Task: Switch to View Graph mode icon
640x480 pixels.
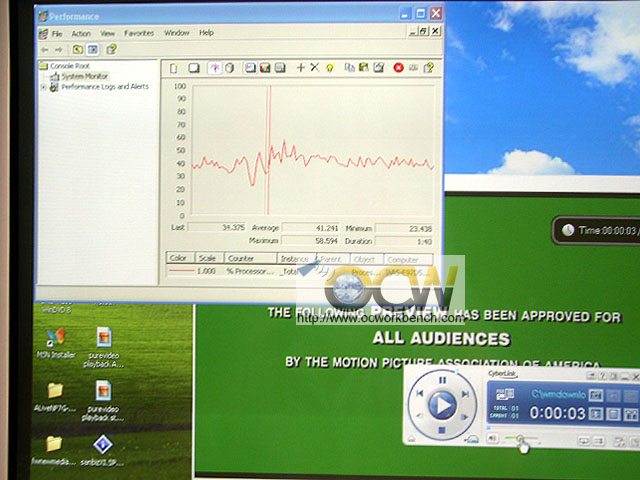Action: [x=250, y=68]
